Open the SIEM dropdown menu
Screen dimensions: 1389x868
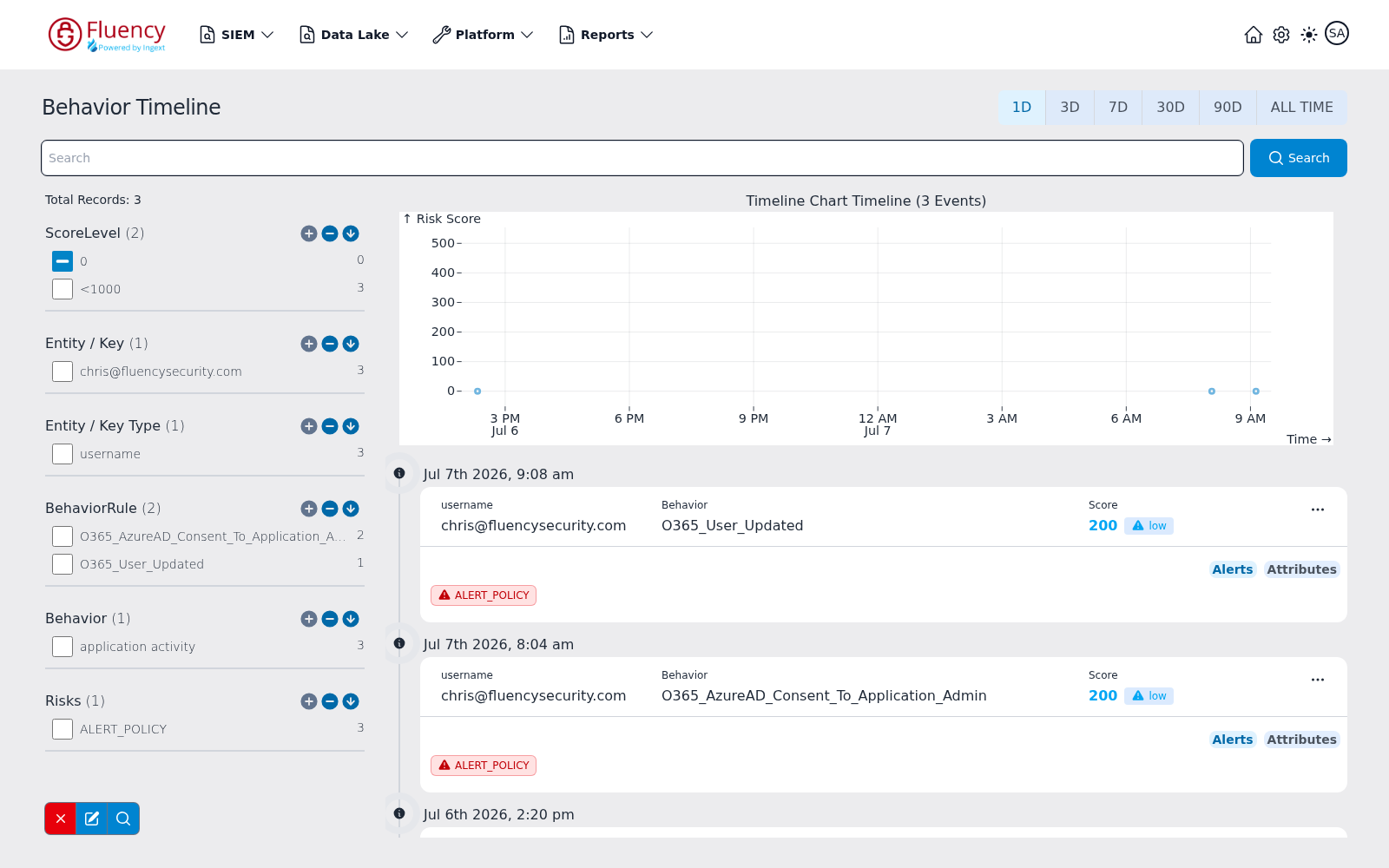237,35
